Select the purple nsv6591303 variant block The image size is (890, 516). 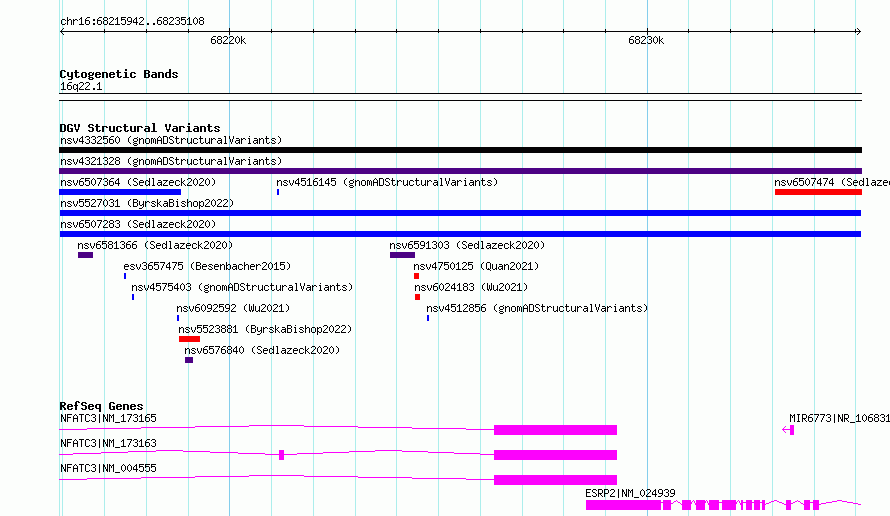pyautogui.click(x=402, y=255)
